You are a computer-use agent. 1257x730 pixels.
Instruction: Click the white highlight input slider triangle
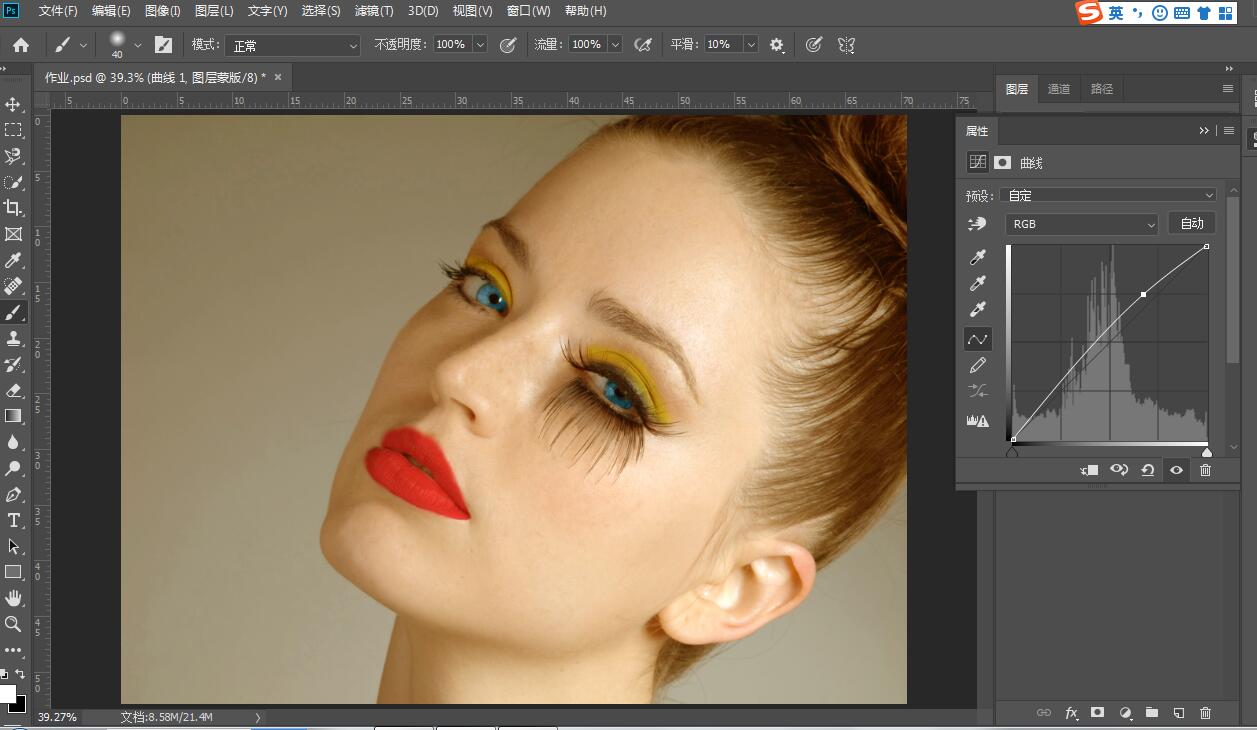click(1207, 452)
